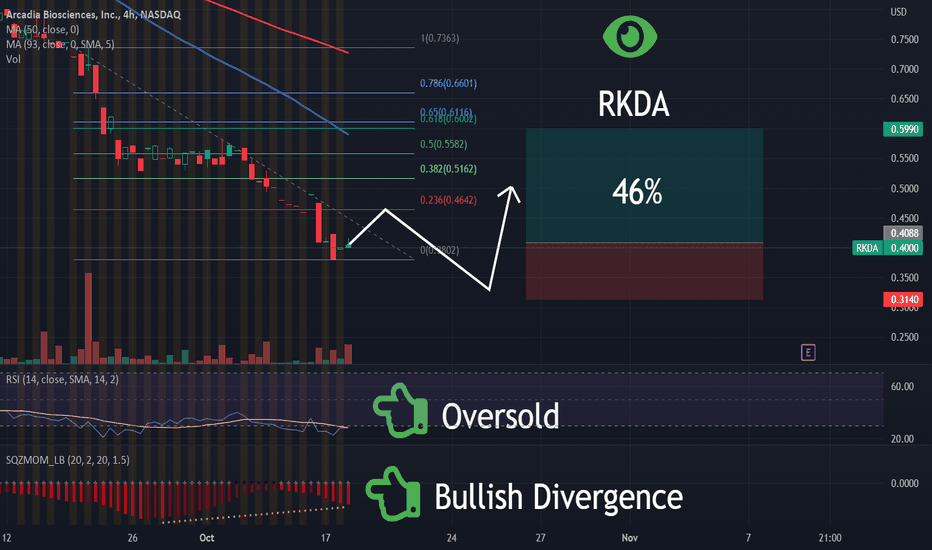Image resolution: width=932 pixels, height=550 pixels.
Task: Click the 0.382(0.5162) Fibonacci level label
Action: (448, 169)
